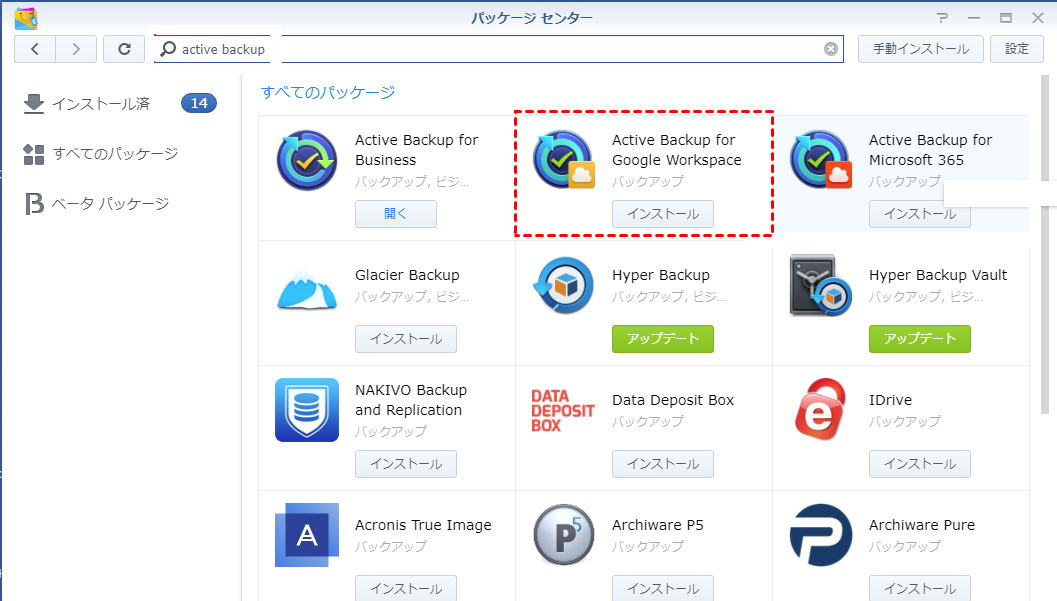
Task: Click the Data Deposit Box logo
Action: pos(563,410)
